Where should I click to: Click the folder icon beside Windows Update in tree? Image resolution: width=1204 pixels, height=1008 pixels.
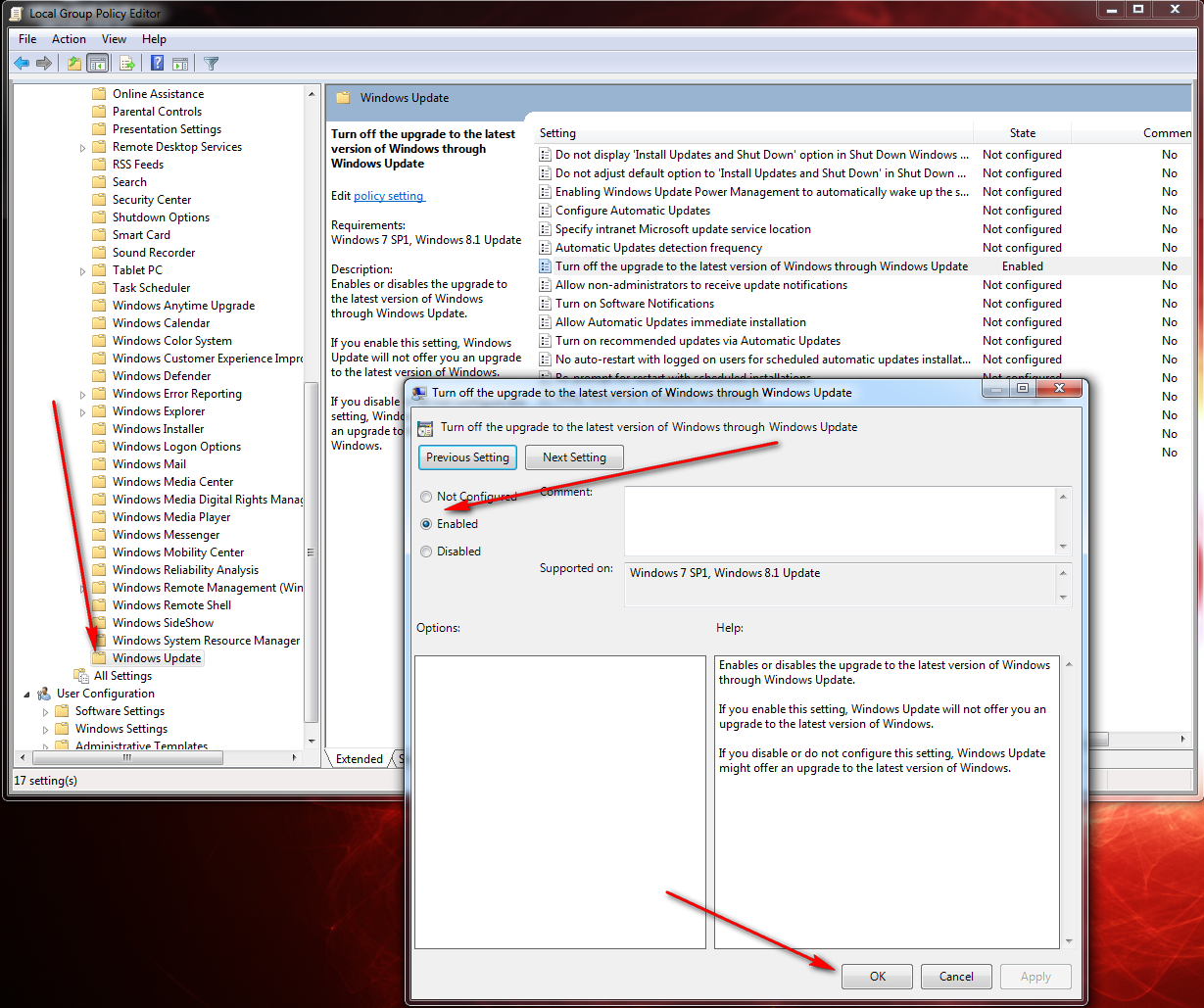point(99,658)
